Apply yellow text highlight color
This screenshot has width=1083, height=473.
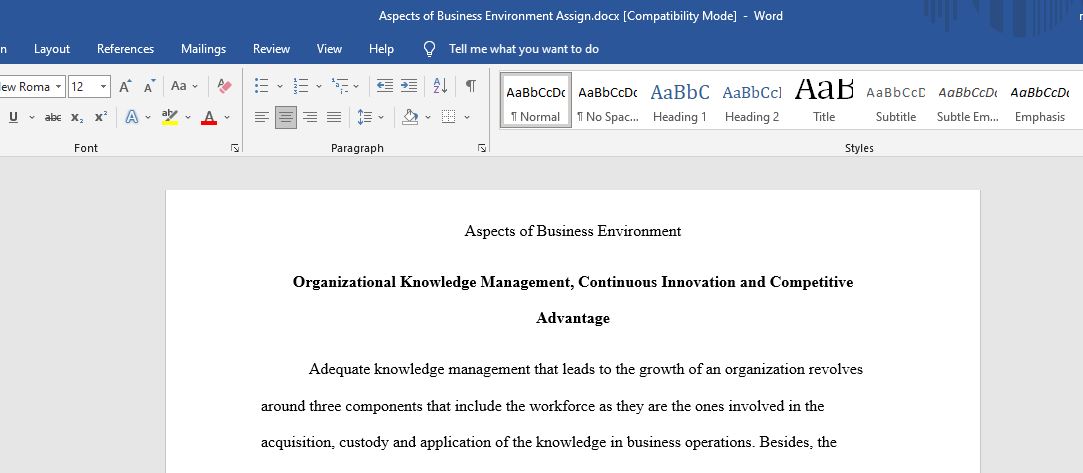pos(170,117)
